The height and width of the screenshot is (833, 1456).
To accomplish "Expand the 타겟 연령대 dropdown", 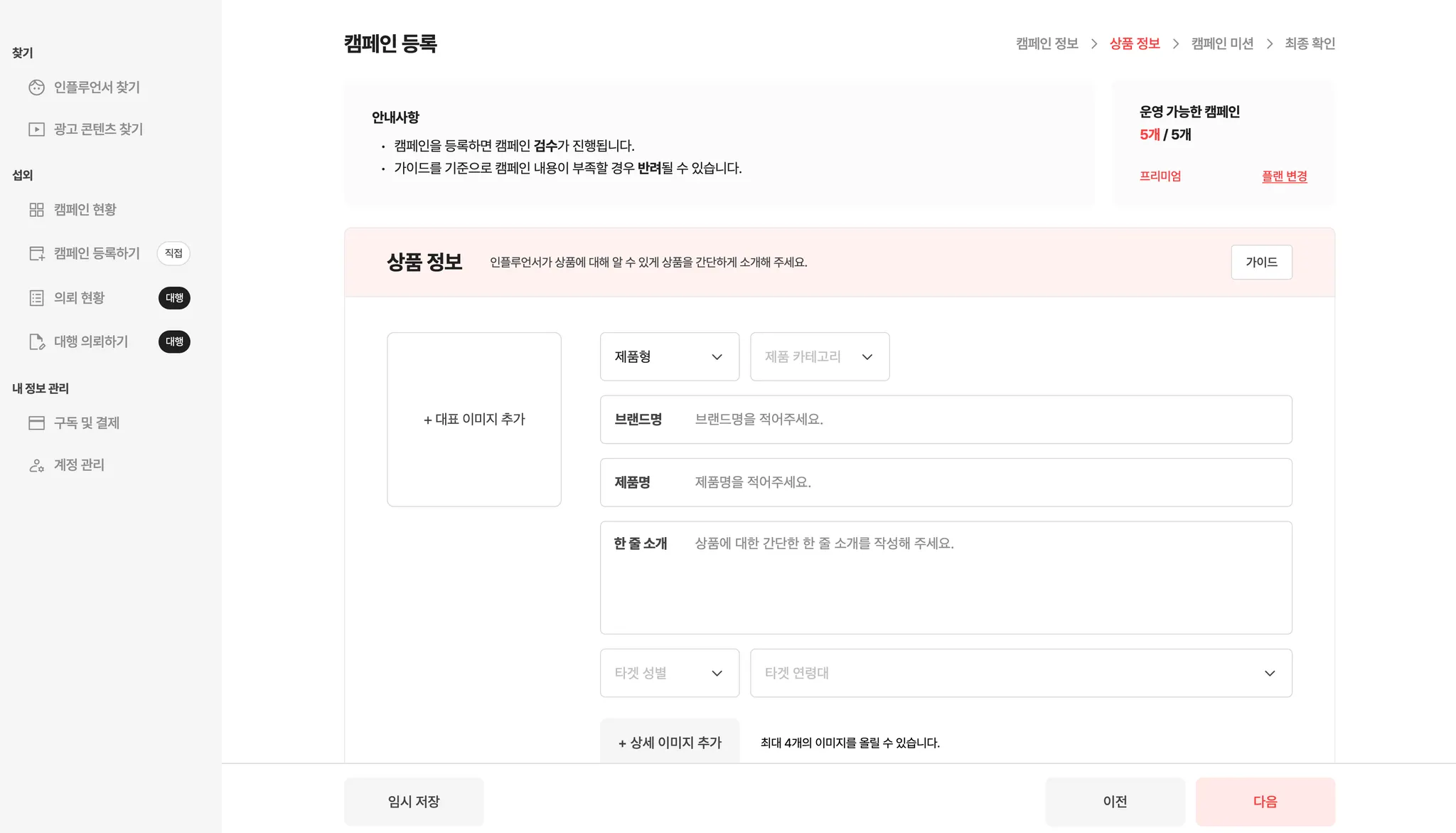I will (x=1020, y=673).
